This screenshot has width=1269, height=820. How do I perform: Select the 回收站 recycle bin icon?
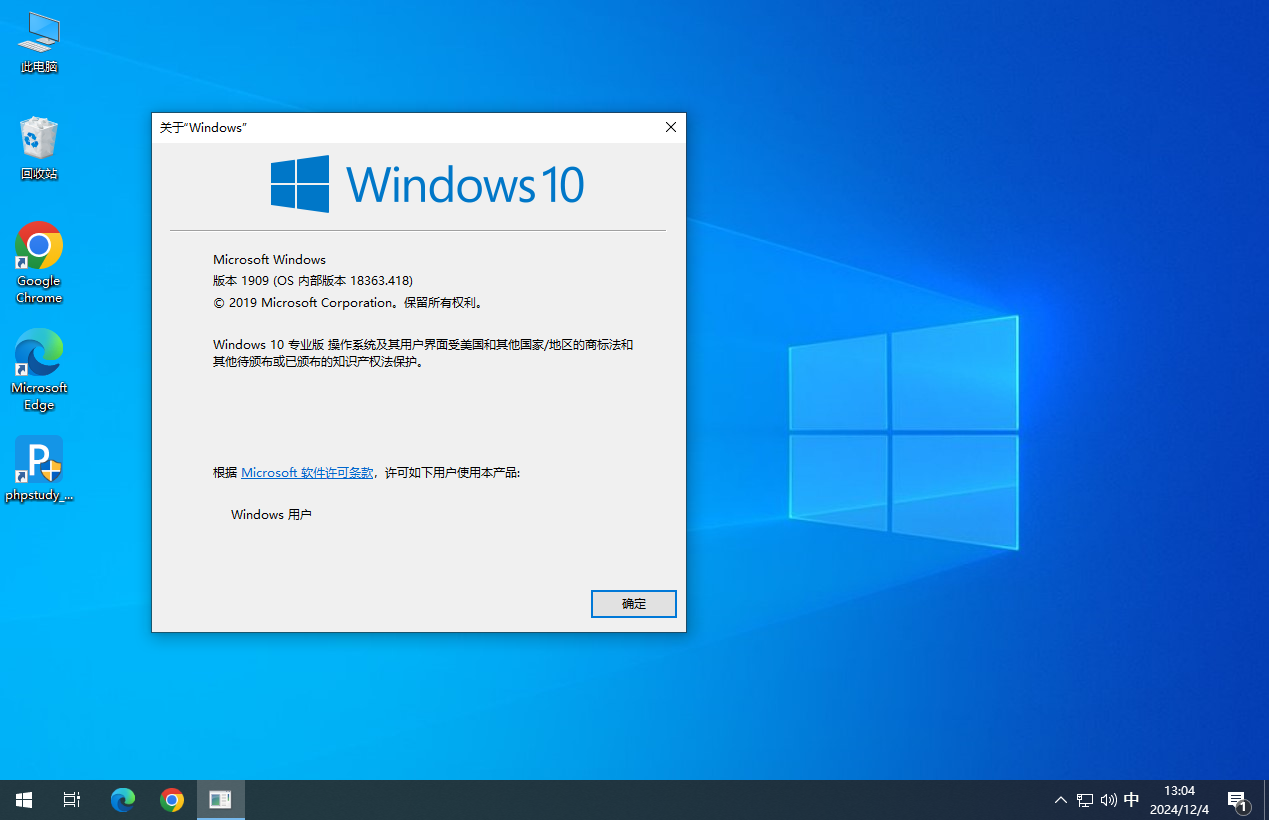click(39, 147)
